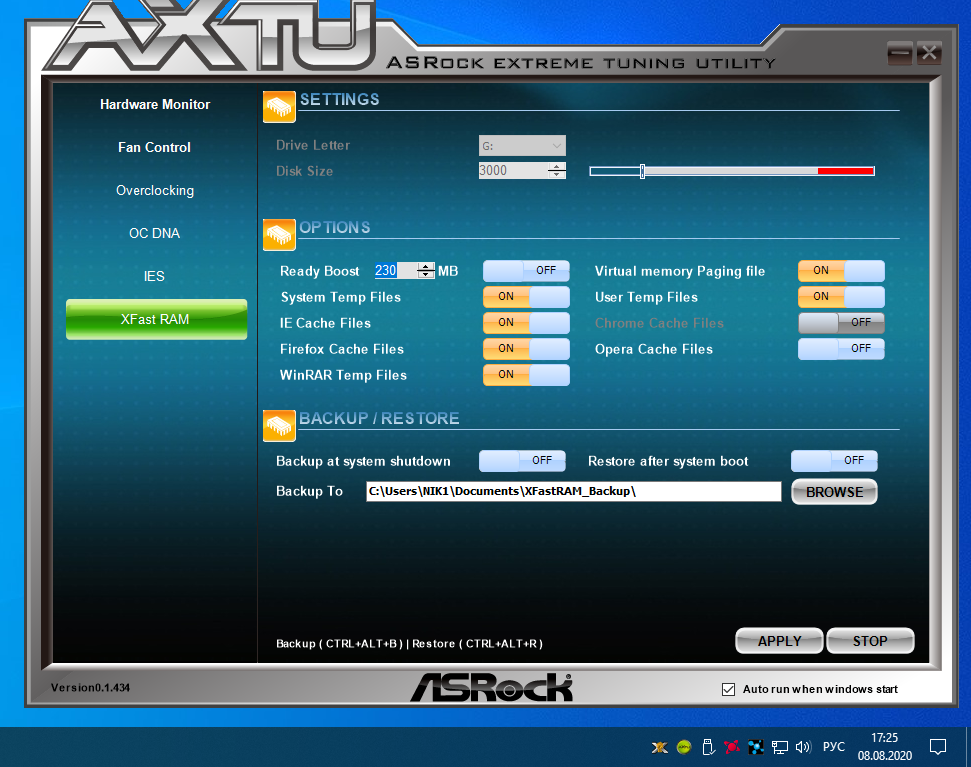Open the Hardware Monitor section
971x767 pixels.
pos(155,104)
